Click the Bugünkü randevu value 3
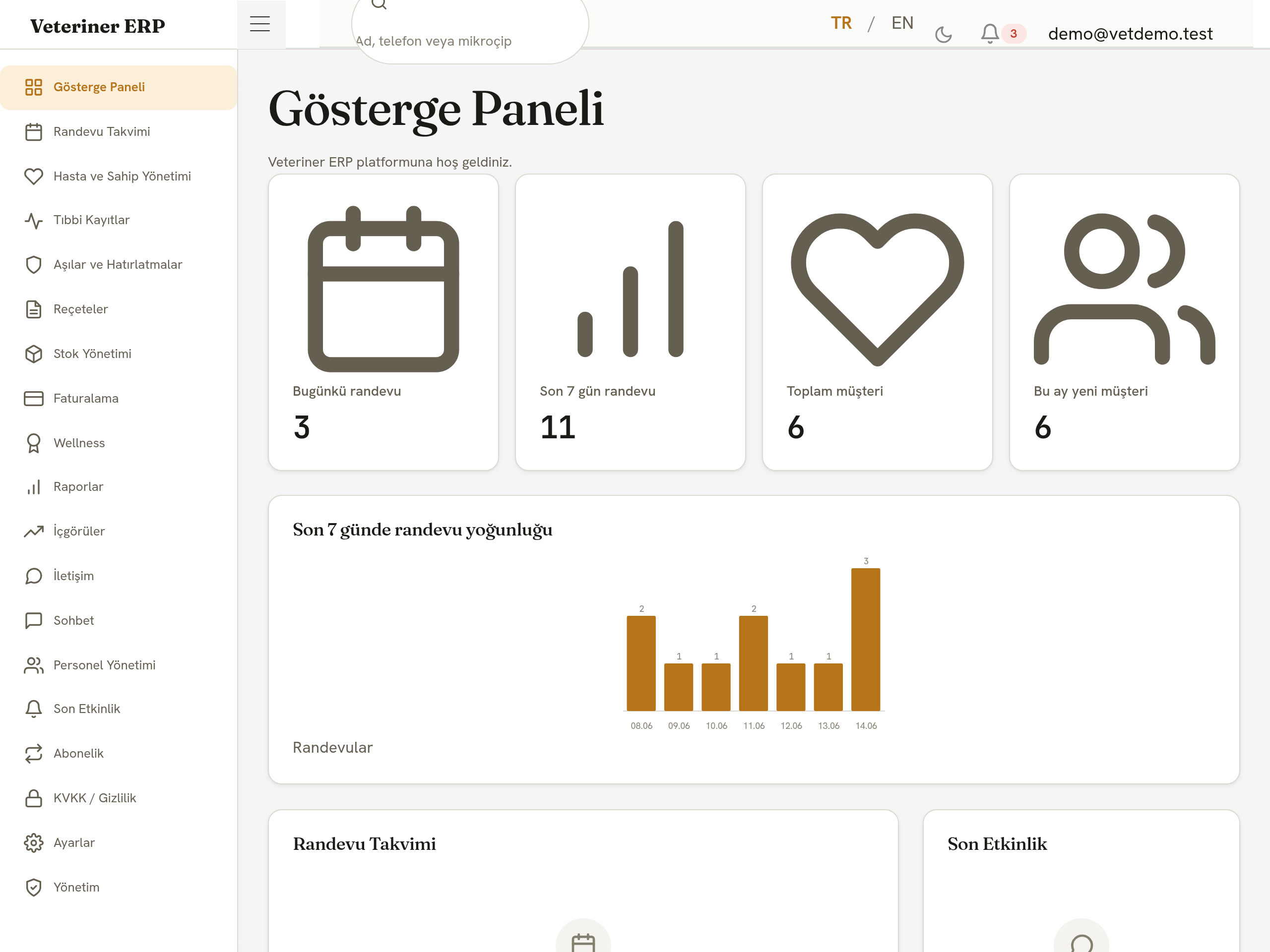 [302, 427]
